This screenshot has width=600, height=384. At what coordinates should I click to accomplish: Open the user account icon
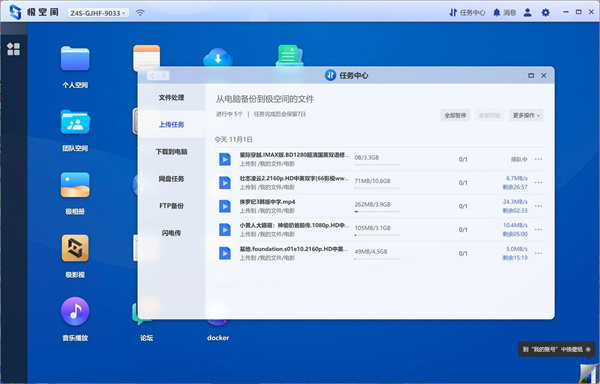pos(528,13)
